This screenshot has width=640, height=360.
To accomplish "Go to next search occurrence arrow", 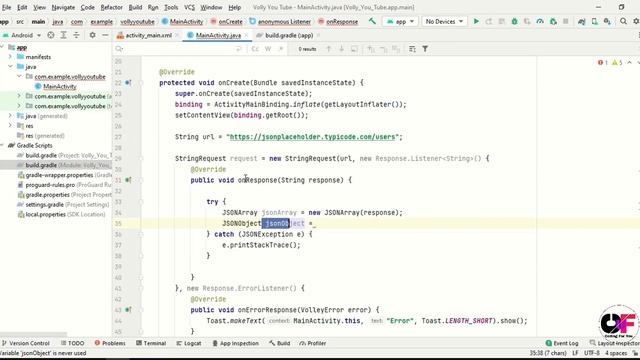I will [342, 49].
